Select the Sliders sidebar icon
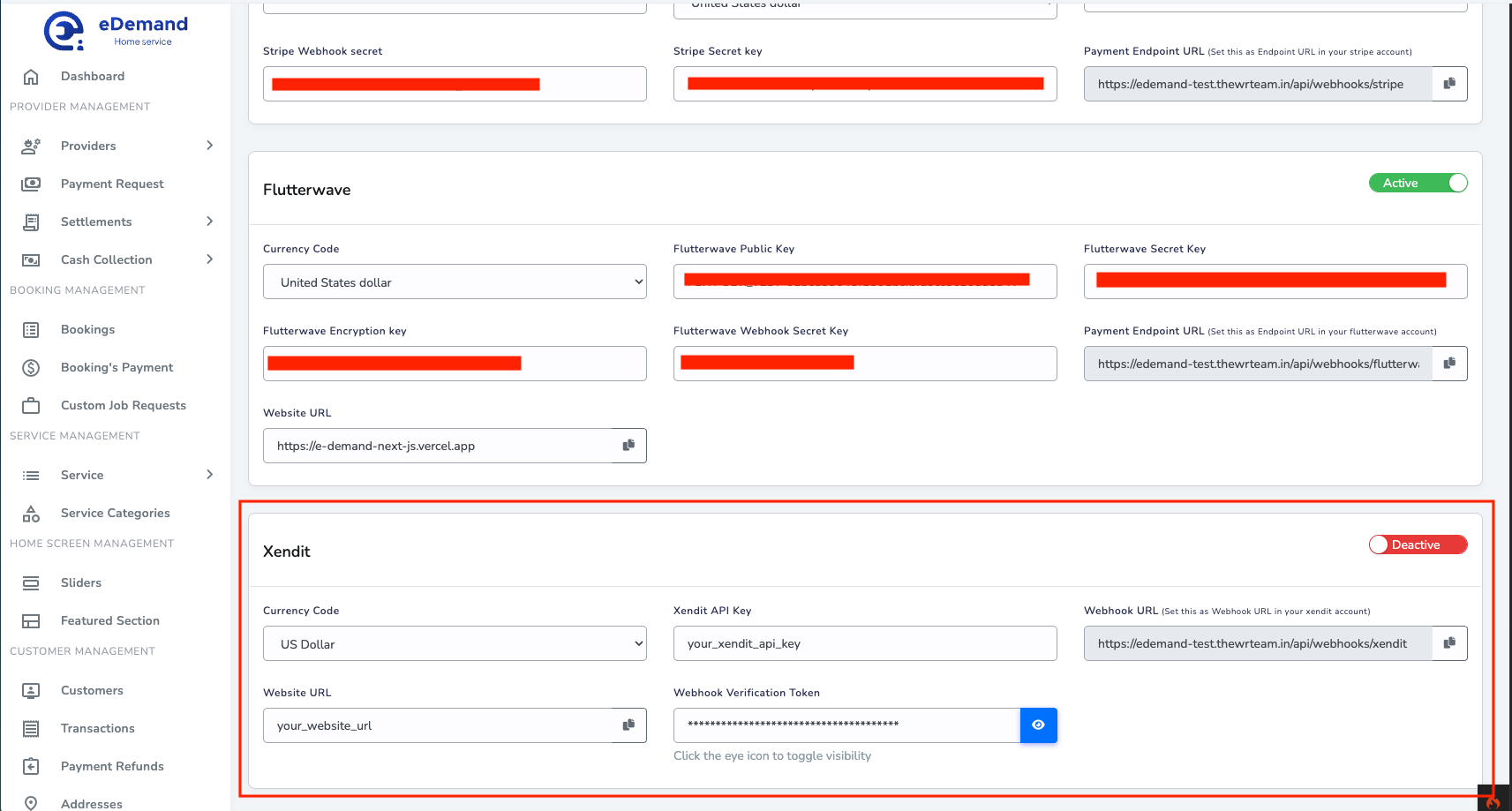Screen dimensions: 1512x811 30,582
